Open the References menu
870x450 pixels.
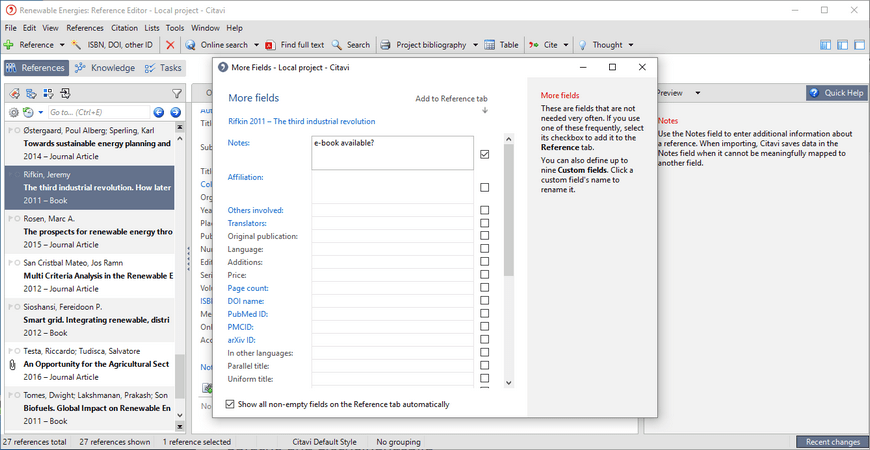tap(85, 28)
